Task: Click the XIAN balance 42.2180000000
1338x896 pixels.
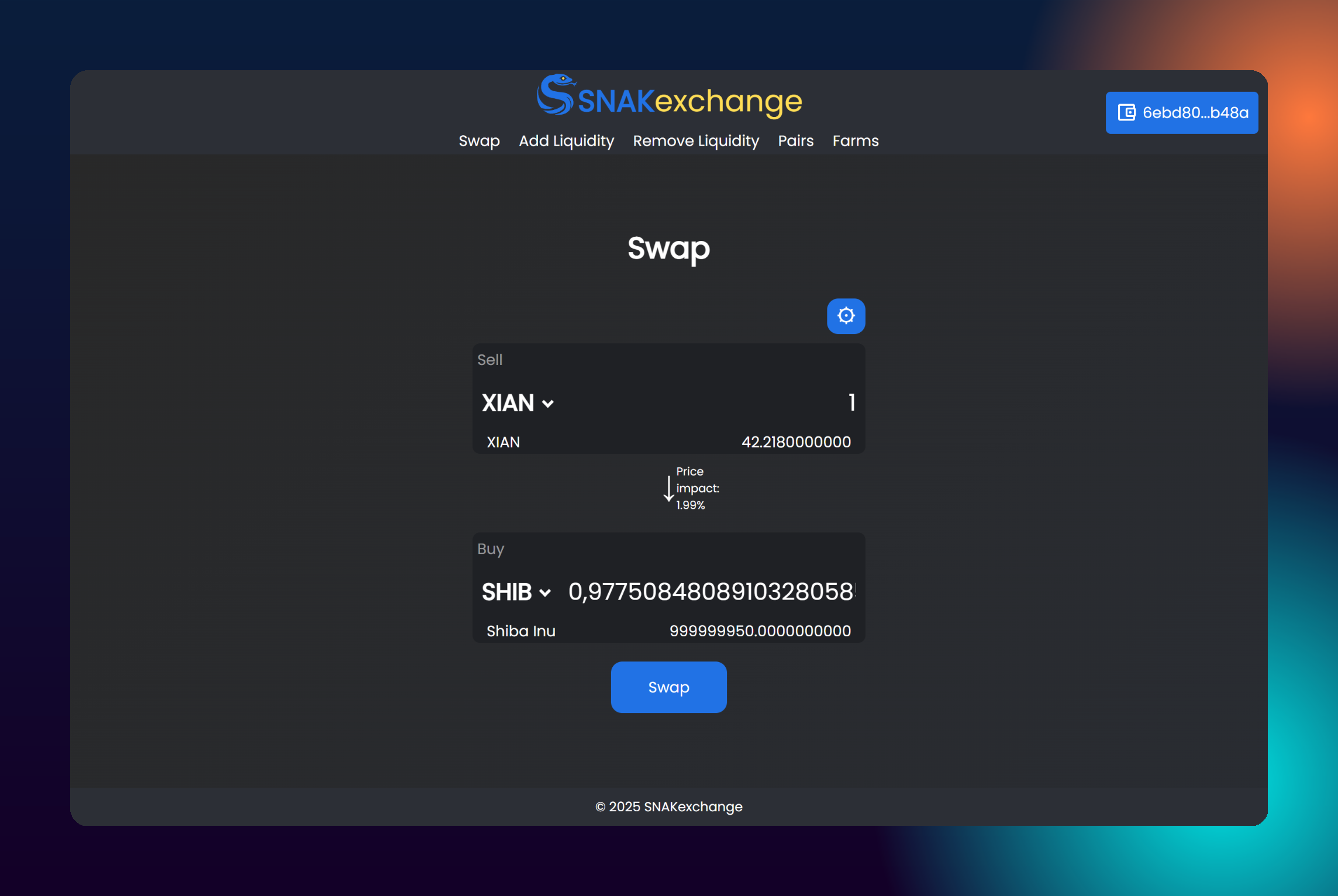Action: coord(796,442)
